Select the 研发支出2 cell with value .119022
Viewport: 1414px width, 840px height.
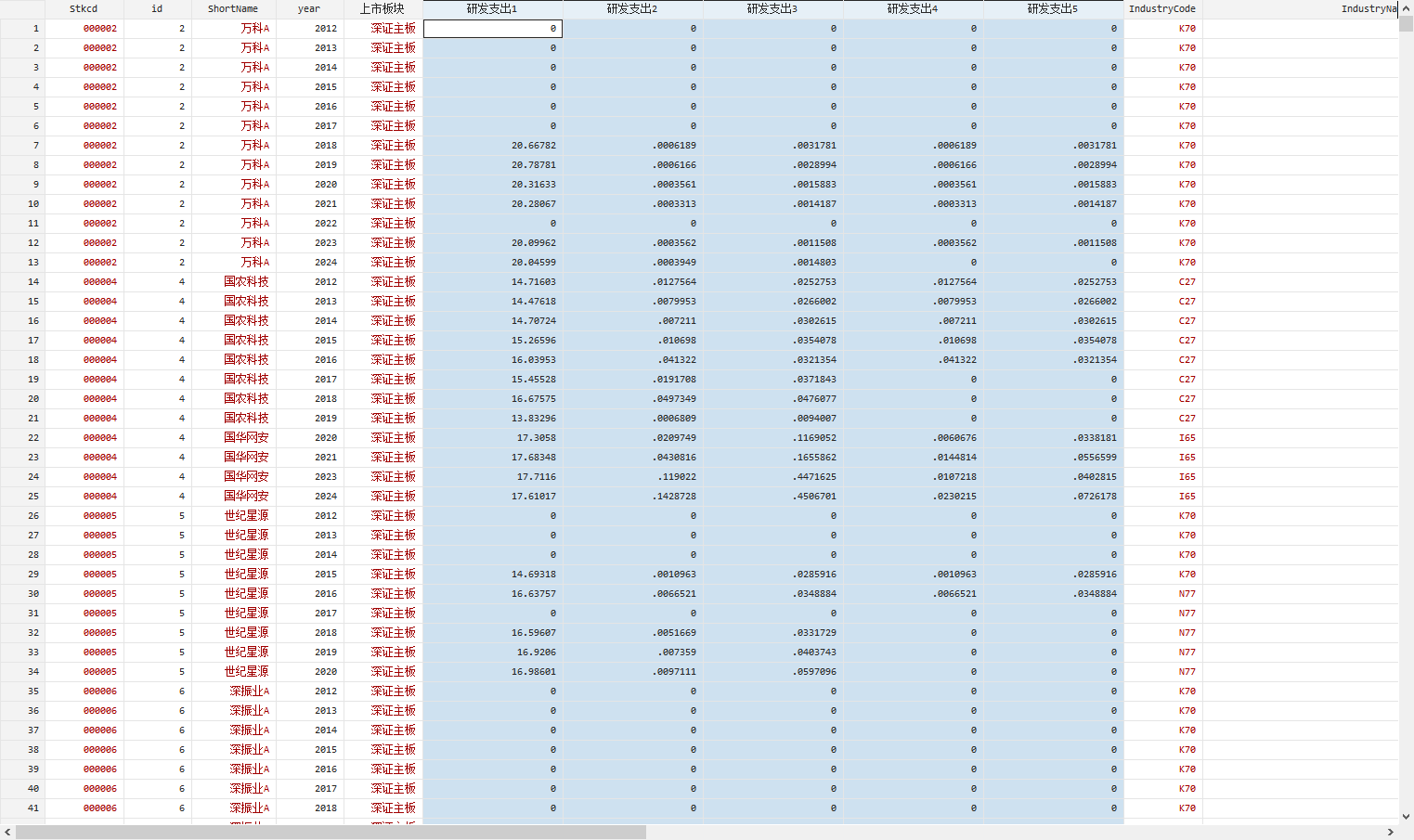(632, 477)
